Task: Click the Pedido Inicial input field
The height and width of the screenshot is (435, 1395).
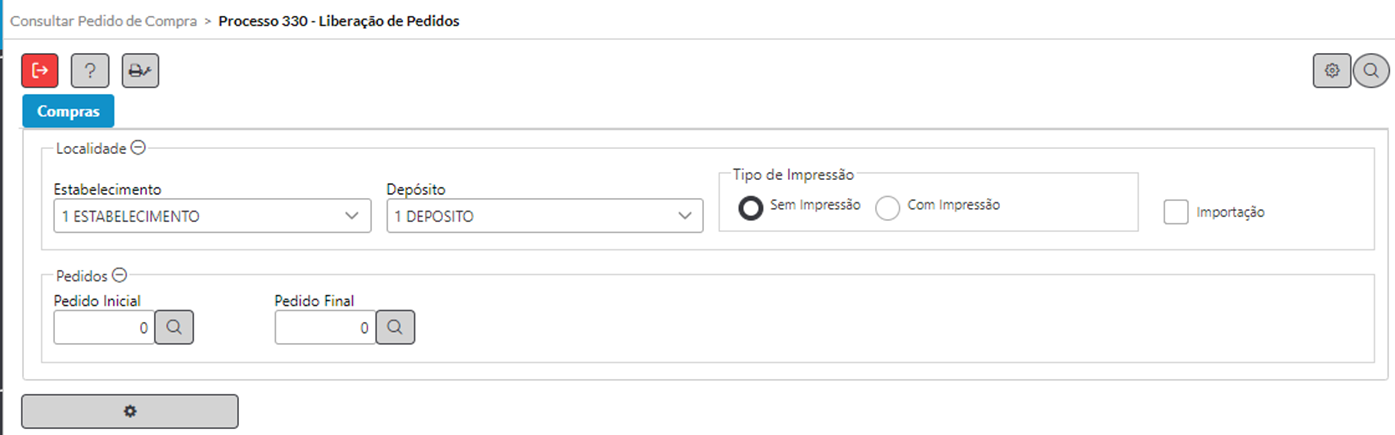Action: coord(104,327)
